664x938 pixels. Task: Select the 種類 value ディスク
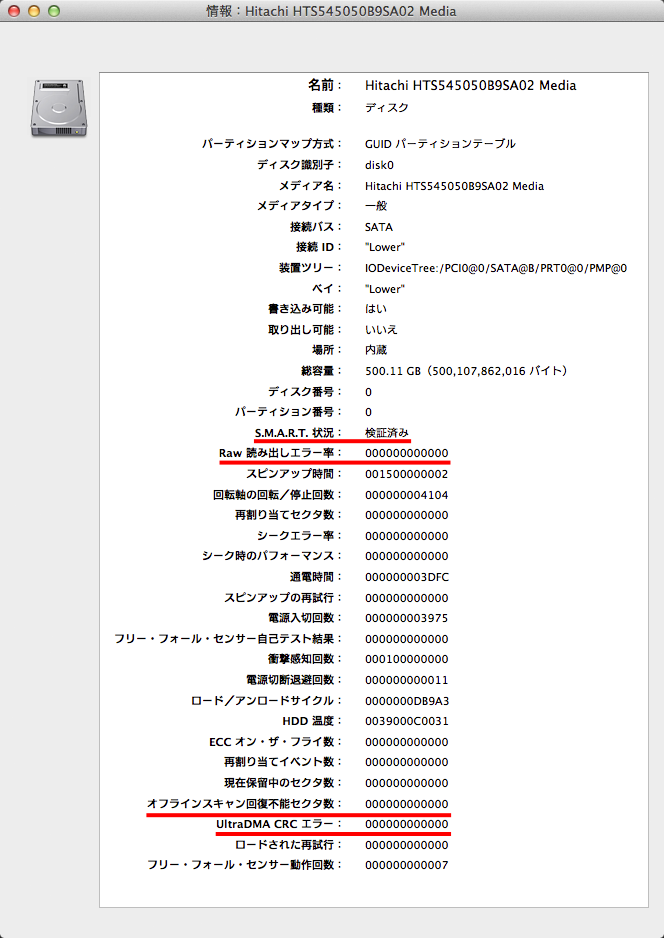(x=386, y=108)
